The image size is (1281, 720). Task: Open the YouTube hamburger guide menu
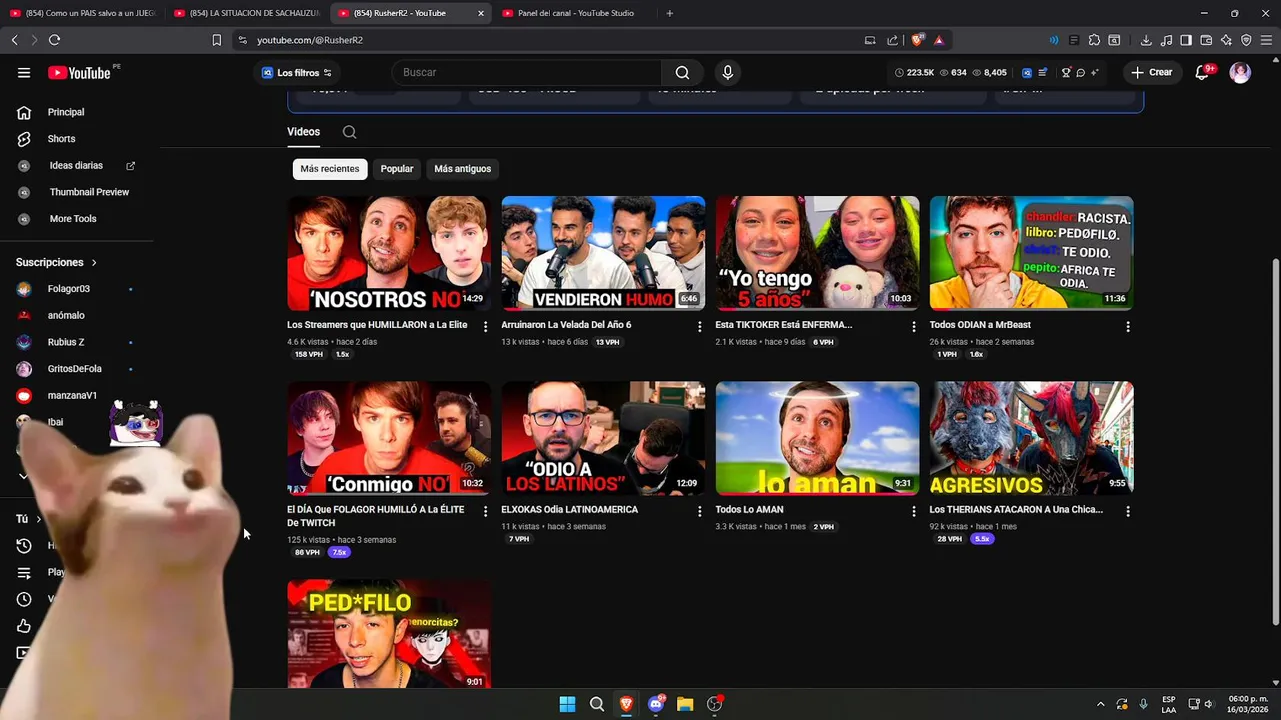pos(24,72)
